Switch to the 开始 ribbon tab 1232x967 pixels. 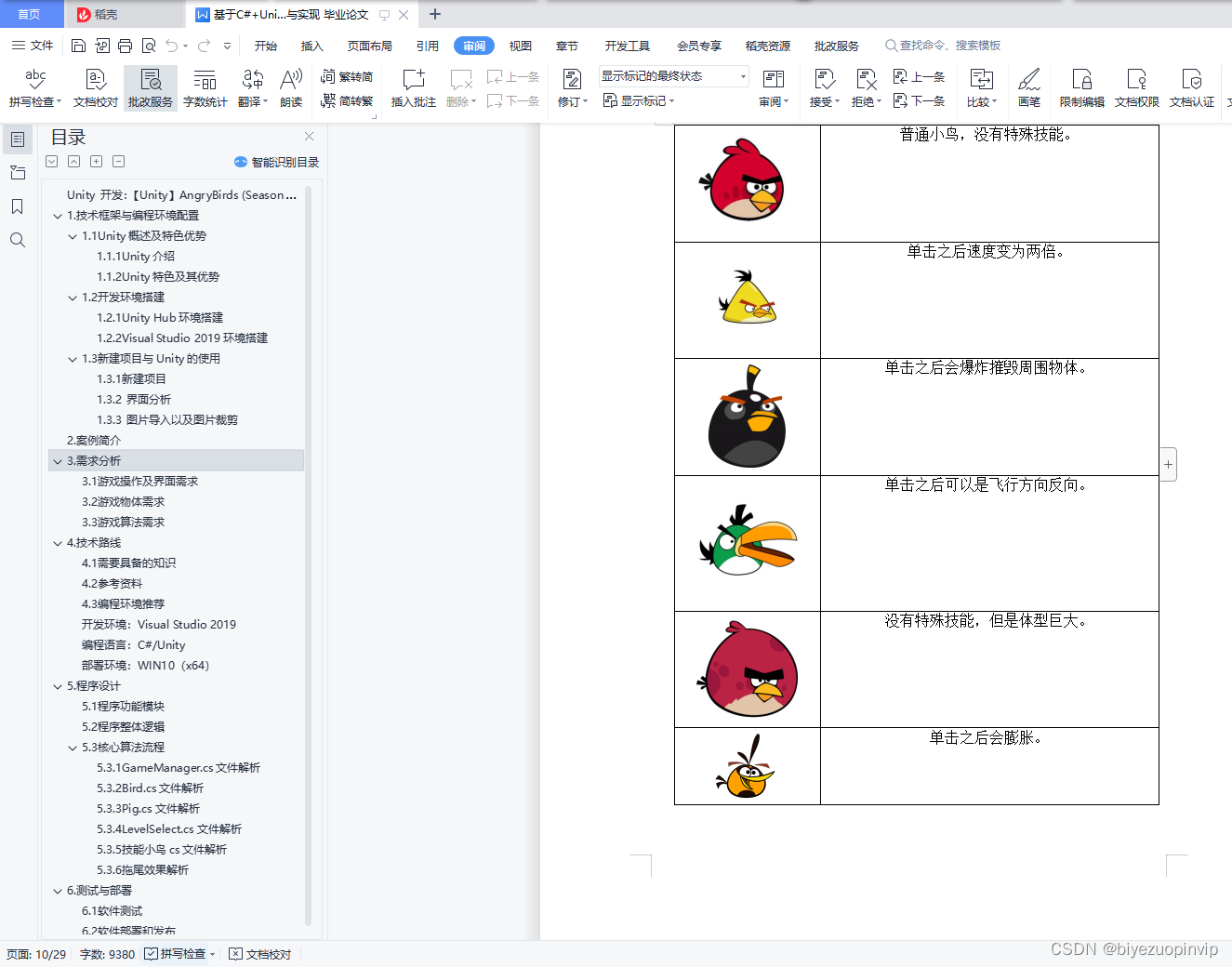pos(266,46)
